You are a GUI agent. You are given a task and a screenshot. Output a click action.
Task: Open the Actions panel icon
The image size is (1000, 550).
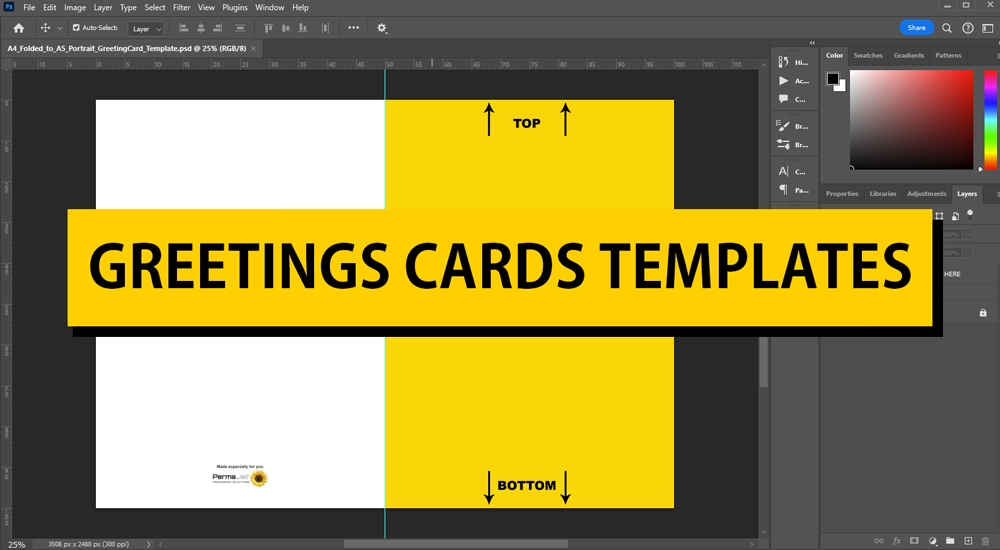pyautogui.click(x=784, y=80)
